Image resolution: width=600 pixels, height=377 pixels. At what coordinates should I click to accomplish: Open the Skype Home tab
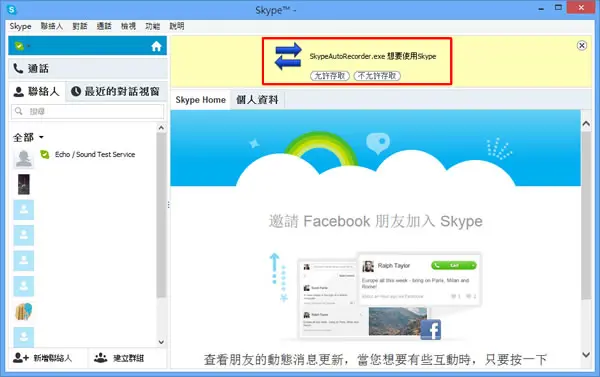(201, 100)
